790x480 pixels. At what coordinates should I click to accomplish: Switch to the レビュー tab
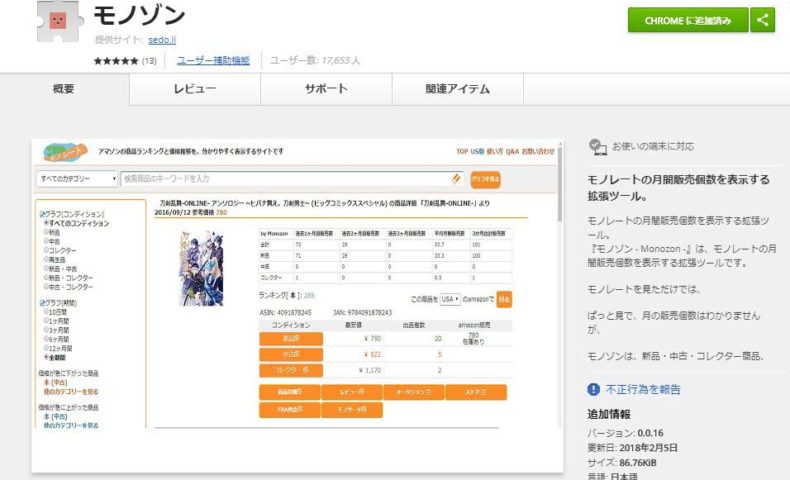click(195, 89)
